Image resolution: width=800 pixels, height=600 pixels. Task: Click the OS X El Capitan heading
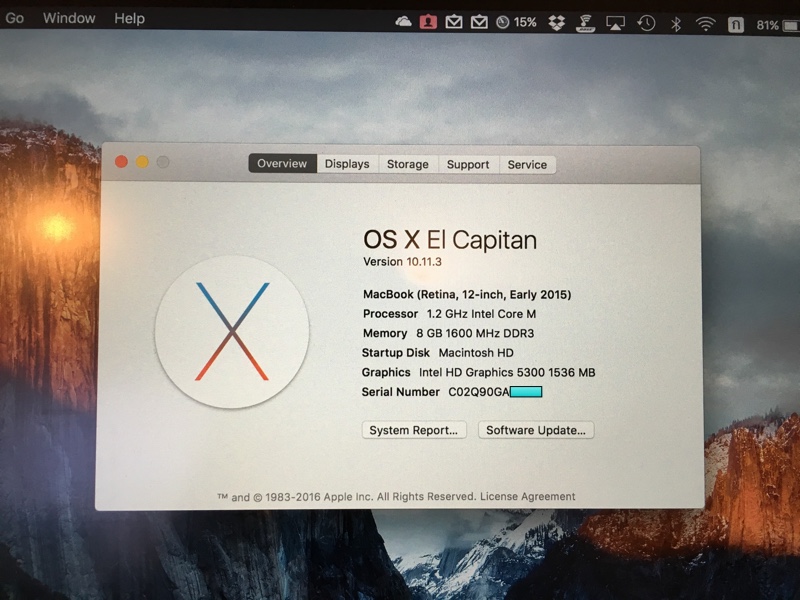pyautogui.click(x=450, y=240)
